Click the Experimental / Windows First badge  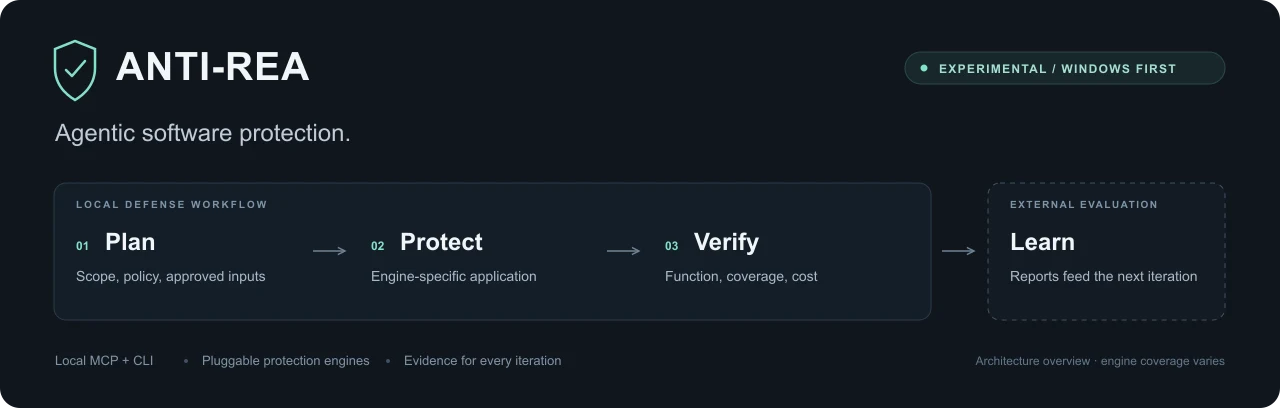pyautogui.click(x=1065, y=68)
